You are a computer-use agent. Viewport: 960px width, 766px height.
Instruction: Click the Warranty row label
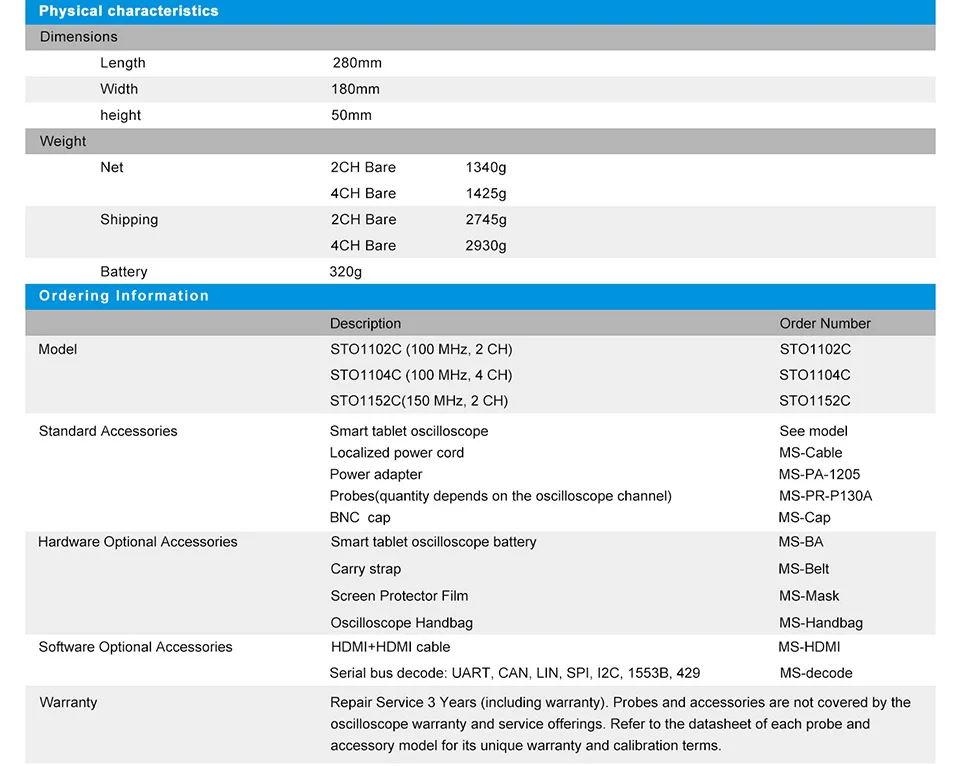[x=68, y=703]
